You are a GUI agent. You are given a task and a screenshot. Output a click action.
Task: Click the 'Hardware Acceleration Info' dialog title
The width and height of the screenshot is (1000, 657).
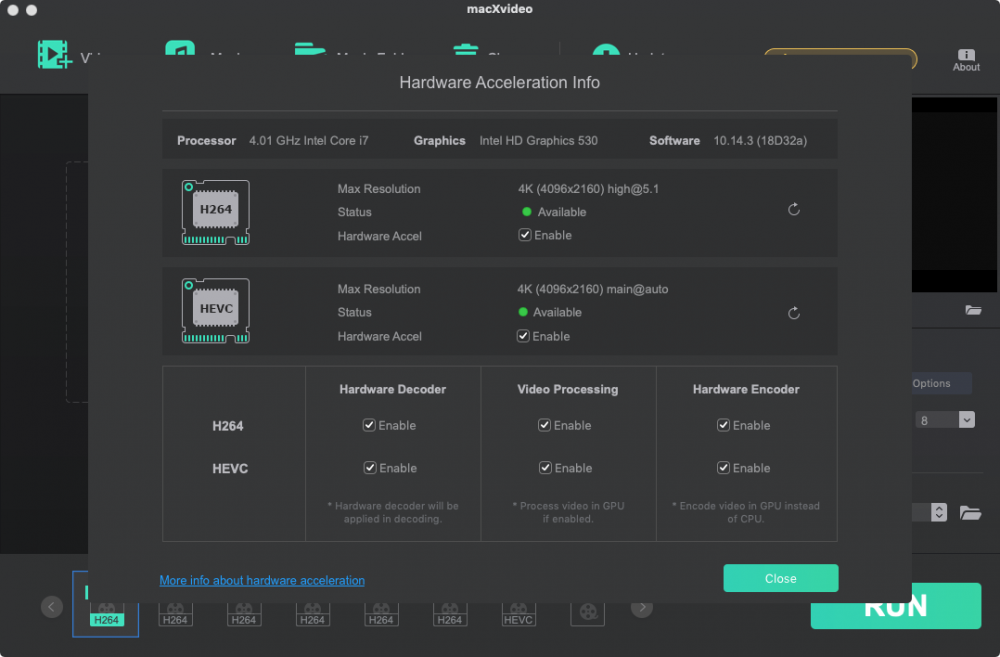(499, 82)
